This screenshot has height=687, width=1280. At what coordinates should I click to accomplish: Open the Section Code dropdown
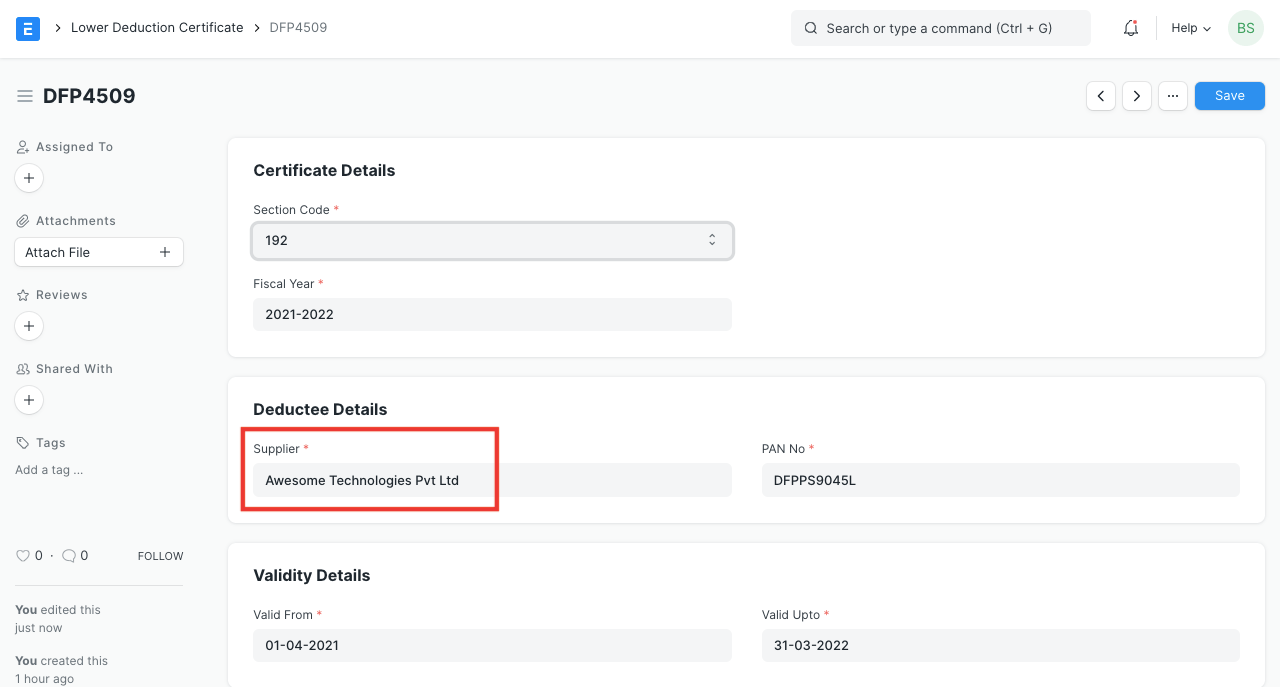[x=492, y=240]
